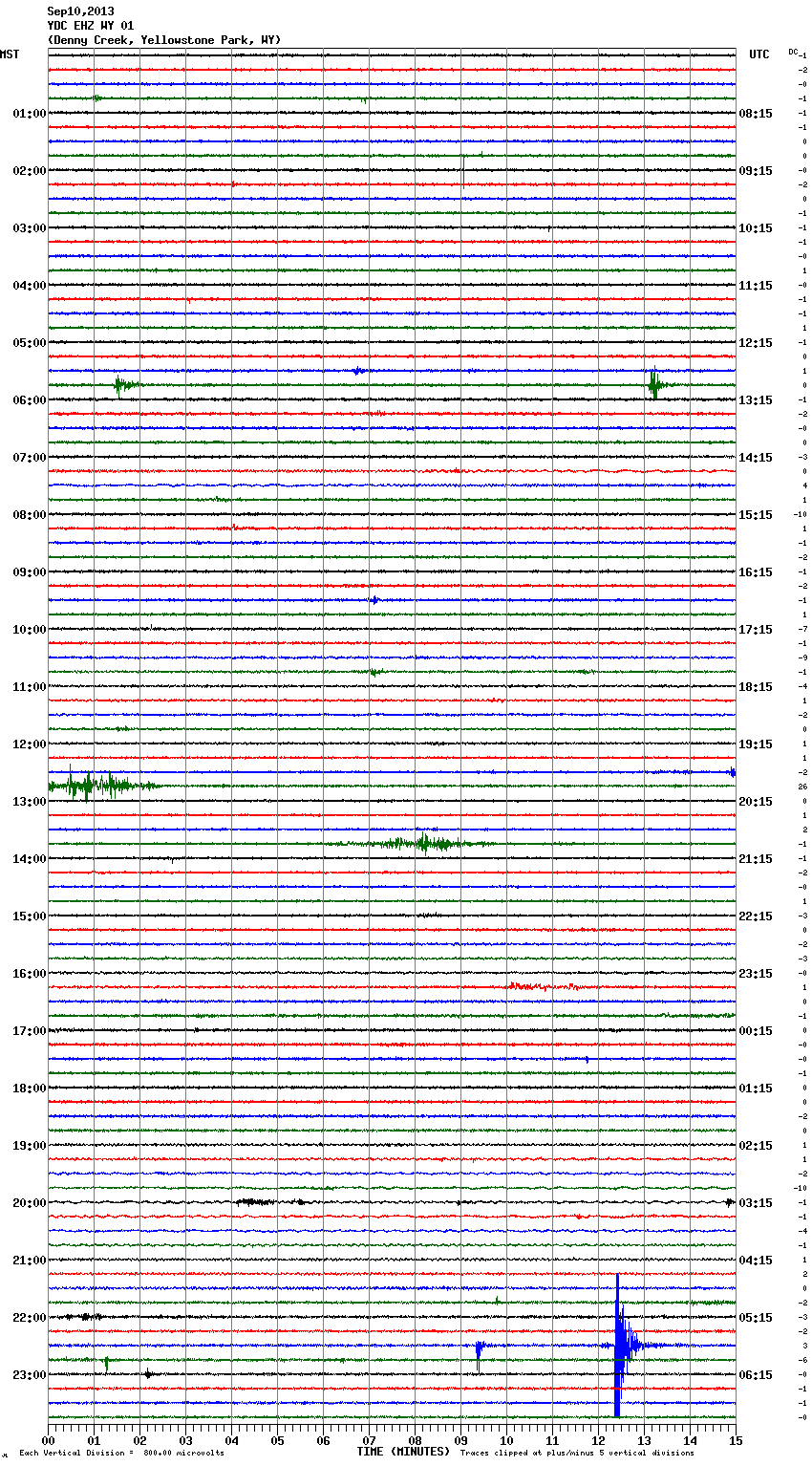Click minute 03 on the bottom axis
This screenshot has width=812, height=1466.
click(185, 1440)
